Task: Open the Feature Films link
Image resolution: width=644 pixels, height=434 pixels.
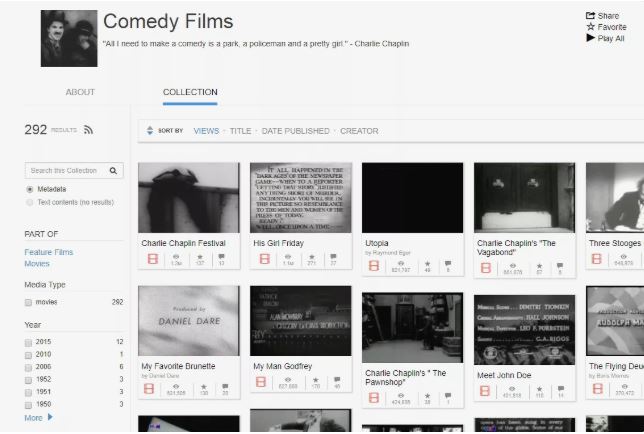Action: click(x=49, y=252)
